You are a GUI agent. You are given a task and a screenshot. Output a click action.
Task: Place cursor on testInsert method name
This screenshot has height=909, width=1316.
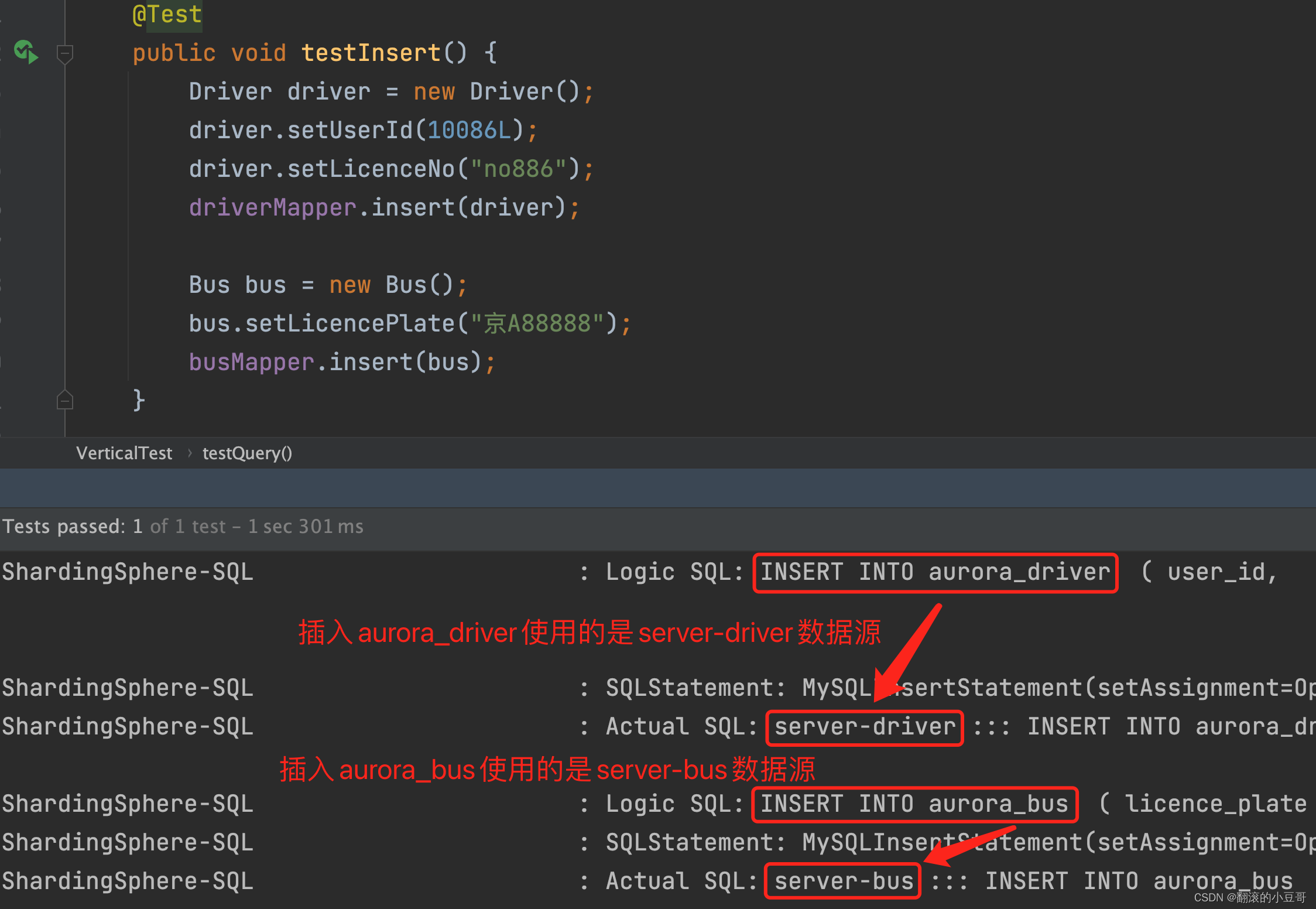pos(371,53)
